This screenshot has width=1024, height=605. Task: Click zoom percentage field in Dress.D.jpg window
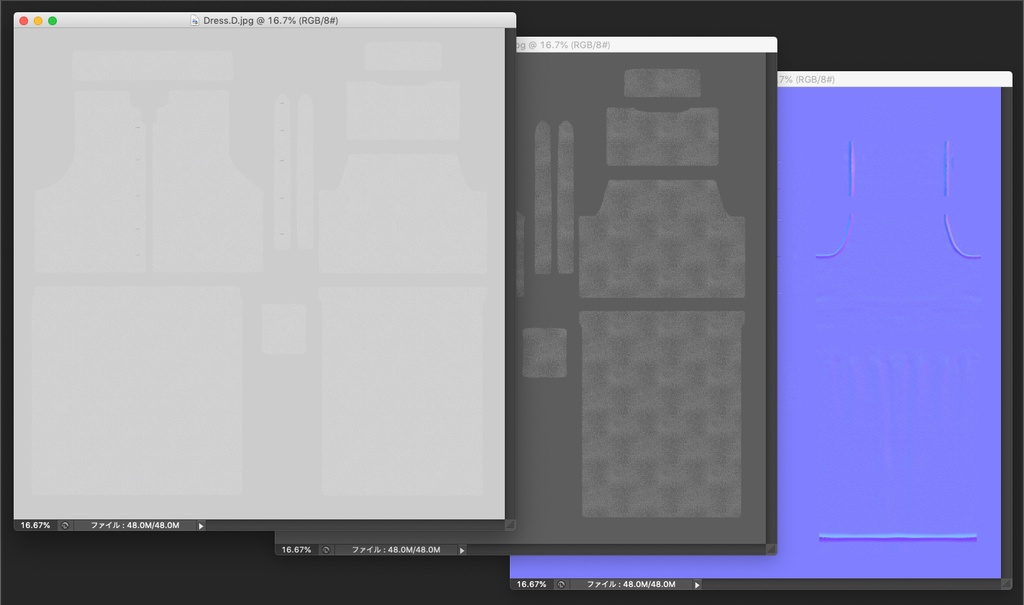pos(35,525)
